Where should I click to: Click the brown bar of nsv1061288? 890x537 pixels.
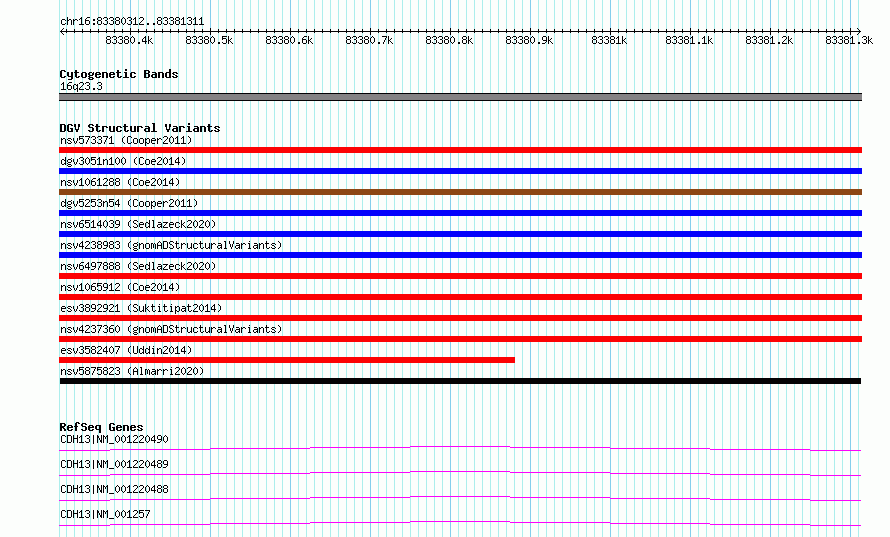click(x=460, y=192)
